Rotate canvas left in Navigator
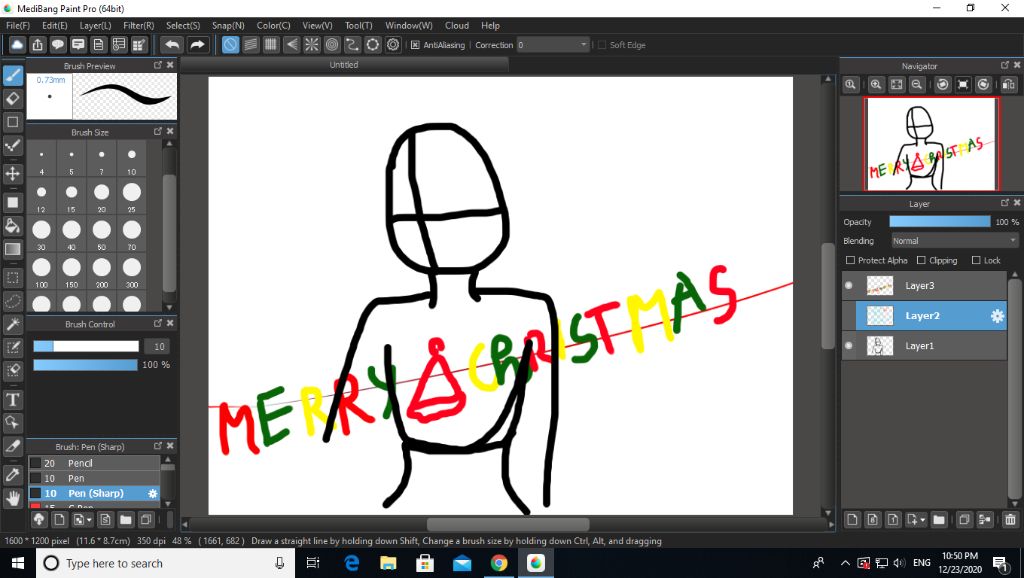Screen dimensions: 1024x578 tap(942, 84)
